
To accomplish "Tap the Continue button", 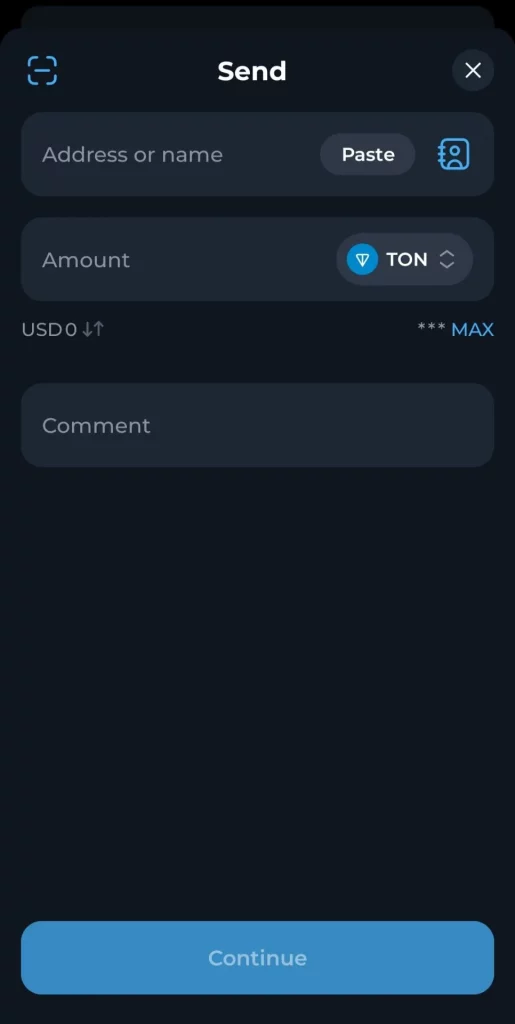I will (257, 957).
